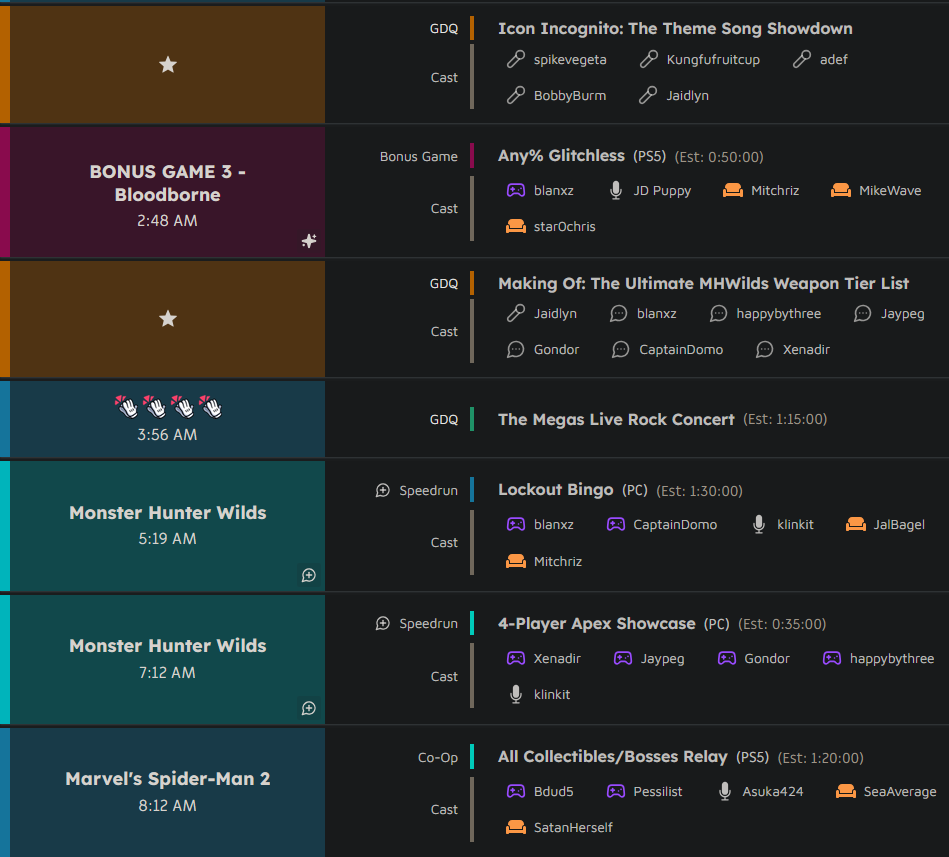The height and width of the screenshot is (857, 949).
Task: Click couch icon next to MikeWave
Action: pos(841,190)
